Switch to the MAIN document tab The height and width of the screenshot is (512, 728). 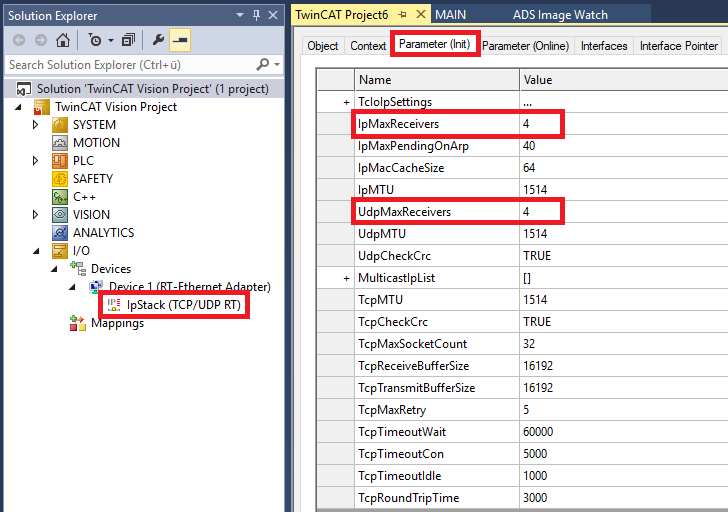click(450, 15)
